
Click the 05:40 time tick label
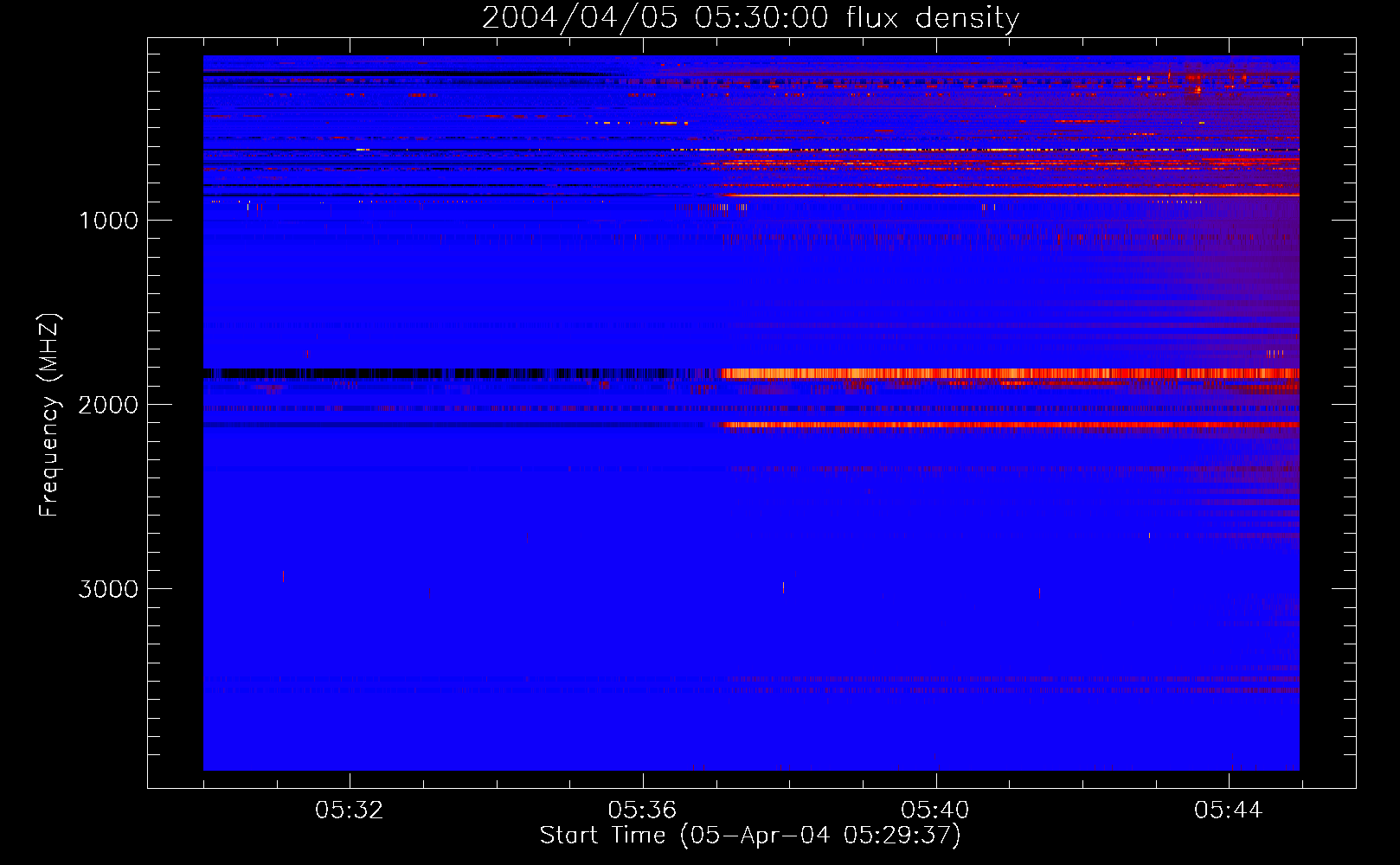(x=935, y=811)
